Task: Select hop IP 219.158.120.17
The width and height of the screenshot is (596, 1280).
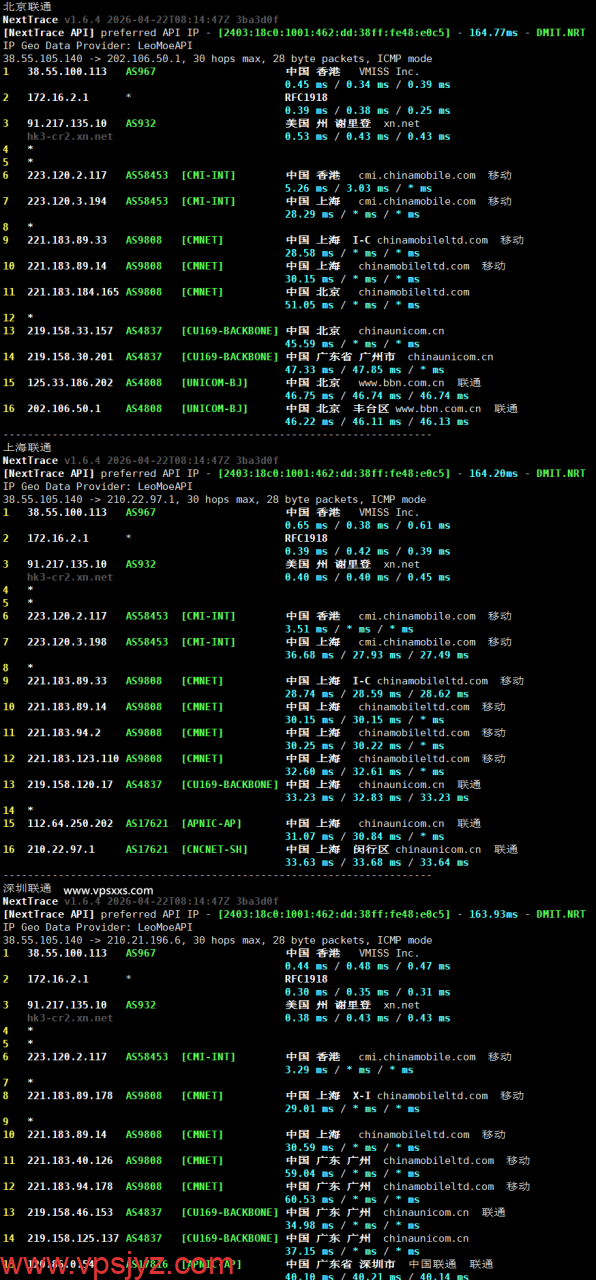Action: tap(70, 785)
